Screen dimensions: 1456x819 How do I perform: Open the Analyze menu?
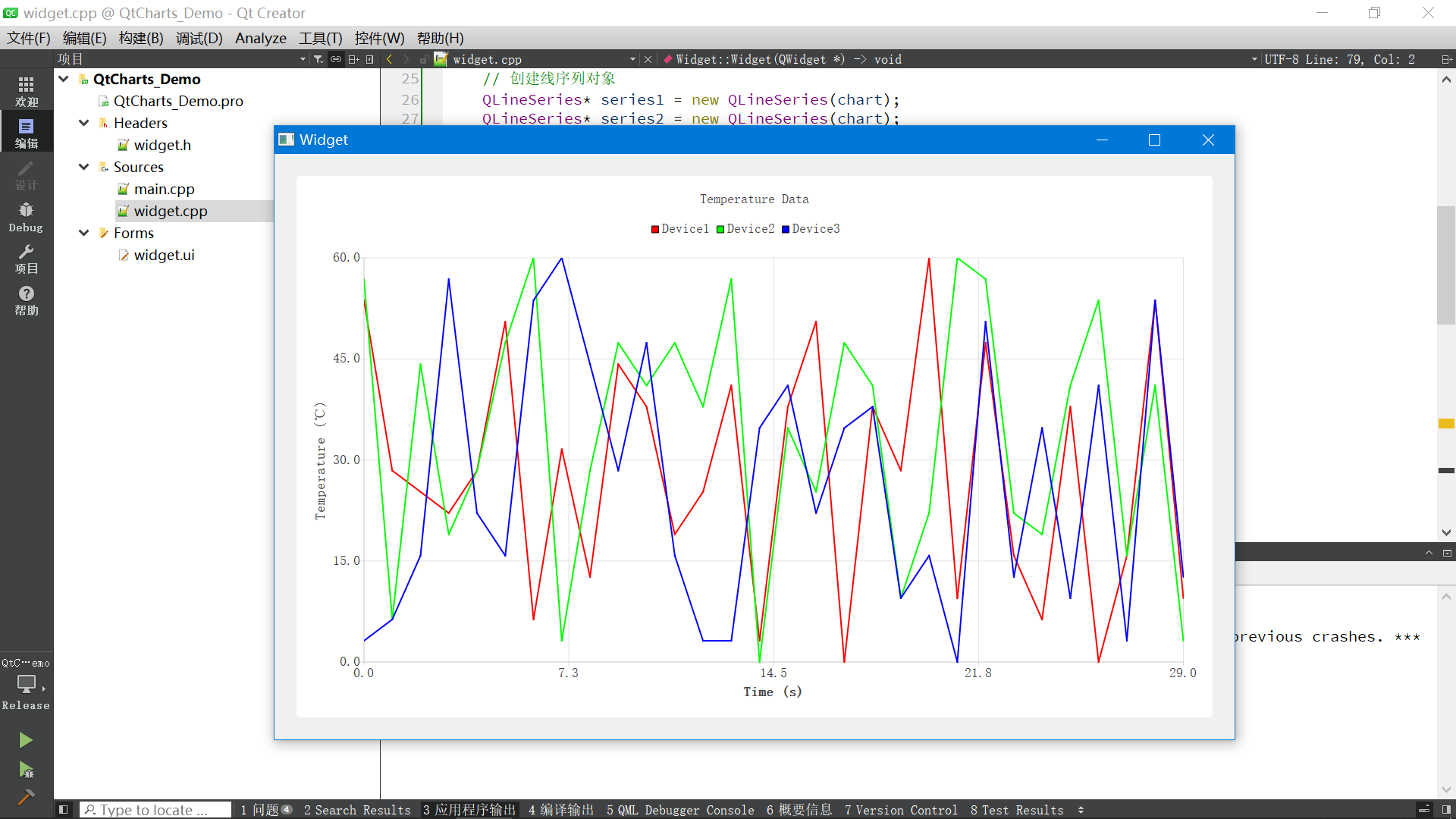260,38
